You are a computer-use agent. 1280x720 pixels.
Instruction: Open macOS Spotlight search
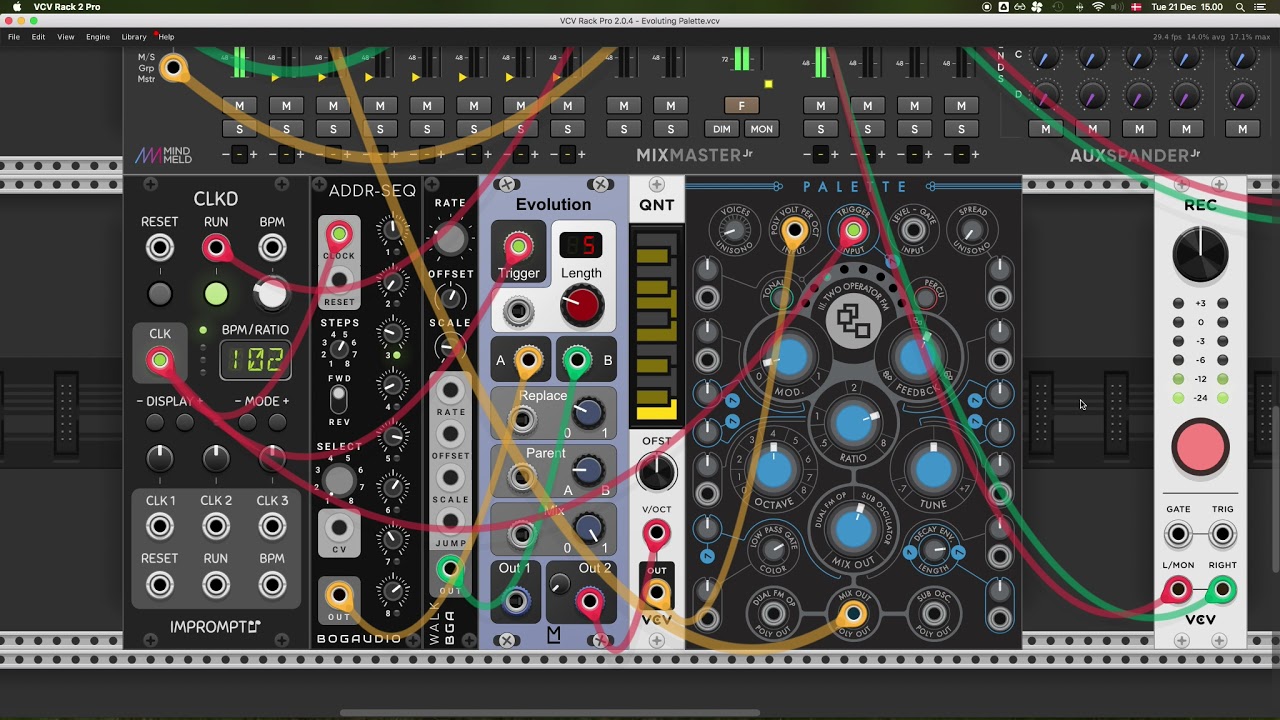pos(1240,7)
